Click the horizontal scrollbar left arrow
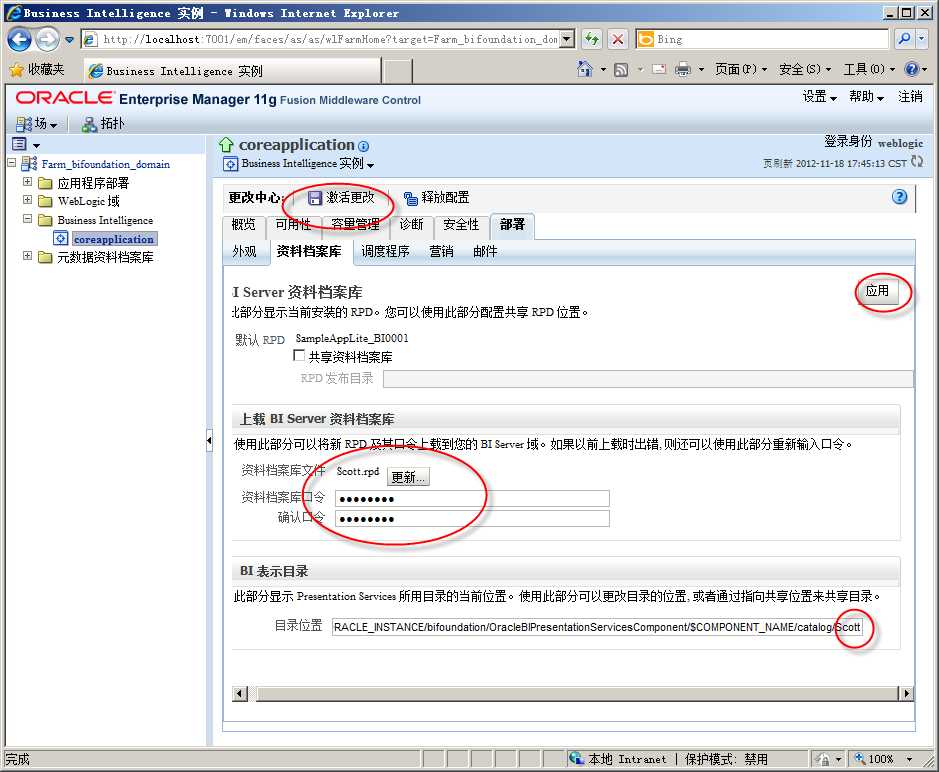Viewport: 939px width, 772px height. click(x=240, y=694)
